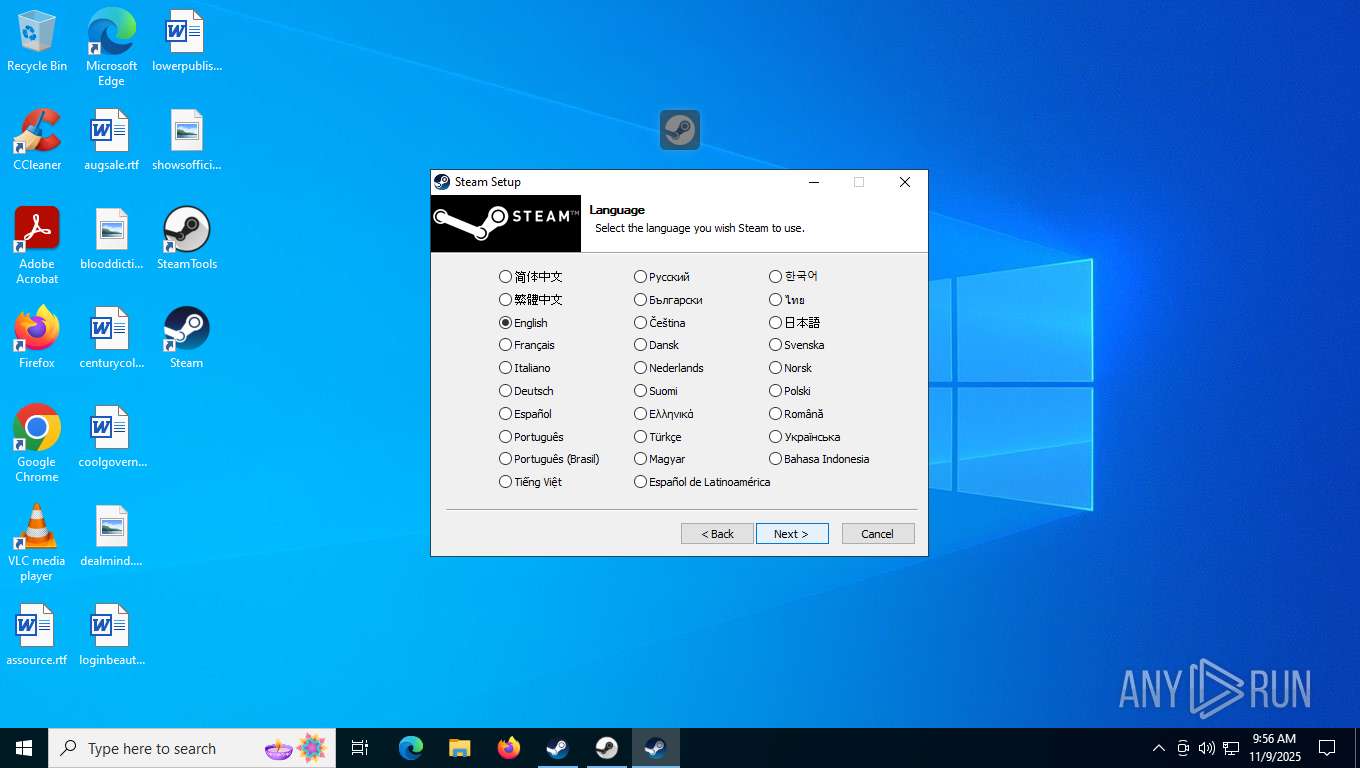This screenshot has width=1360, height=768.
Task: Open the Windows Start menu
Action: [24, 748]
